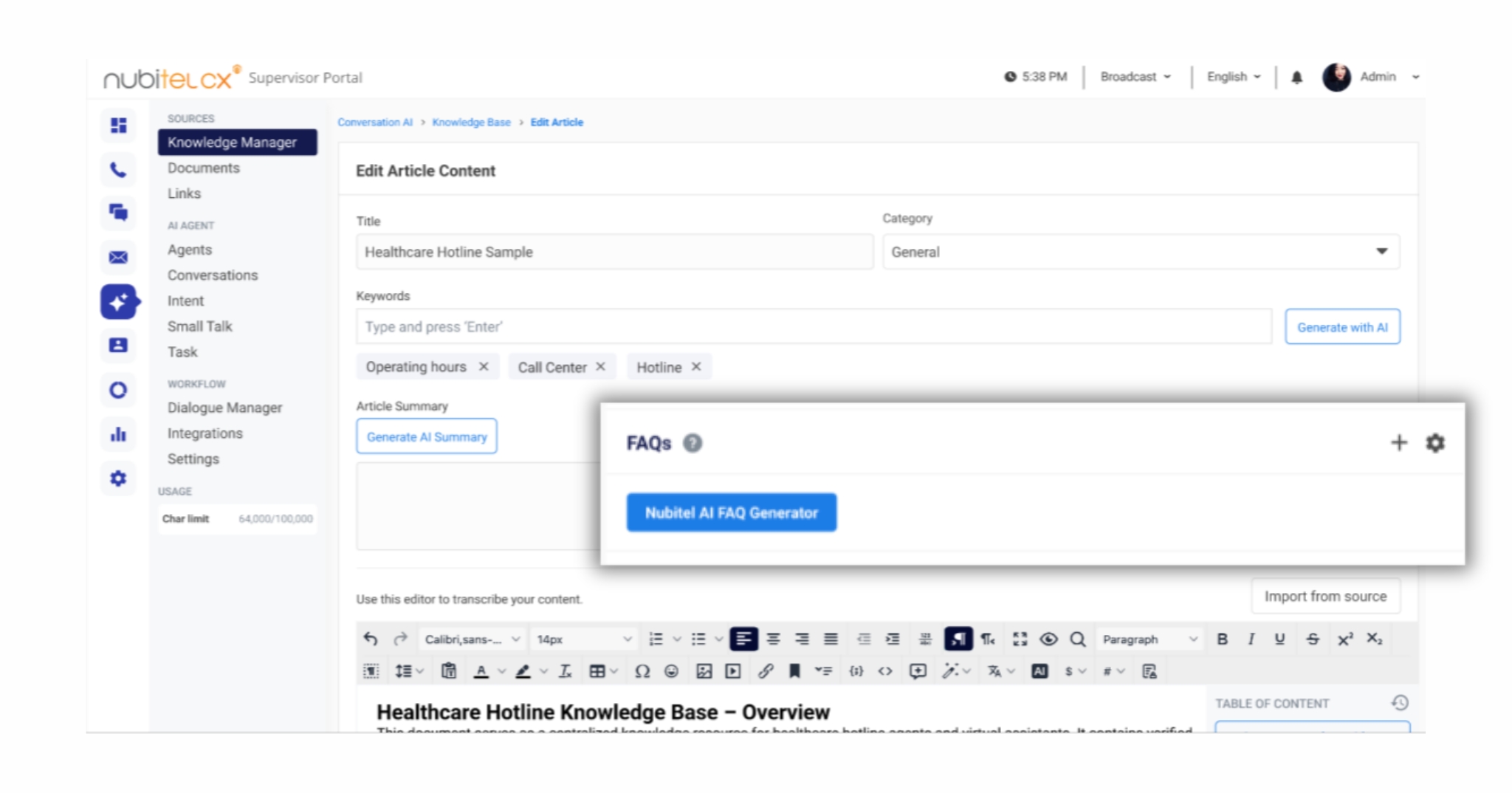1512x793 pixels.
Task: Add a new FAQ with plus icon
Action: [x=1398, y=443]
